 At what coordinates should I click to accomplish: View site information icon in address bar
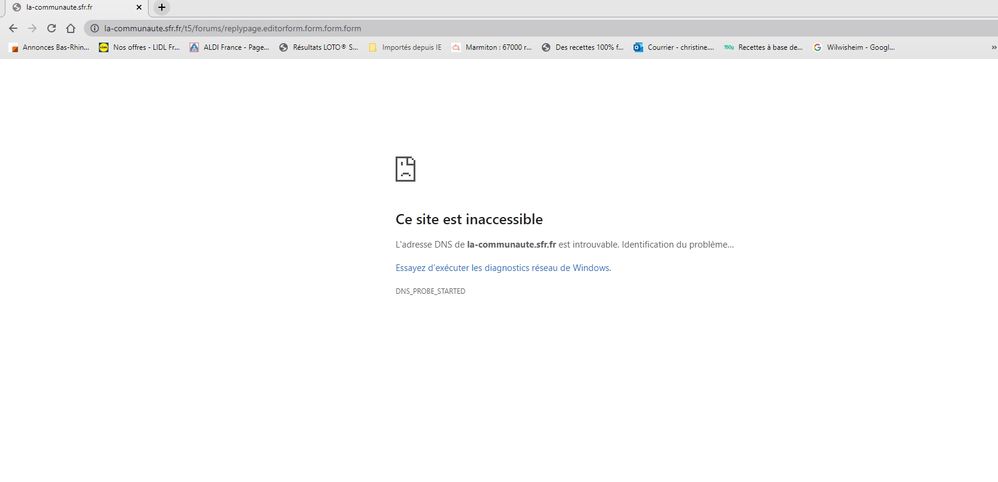[x=94, y=28]
